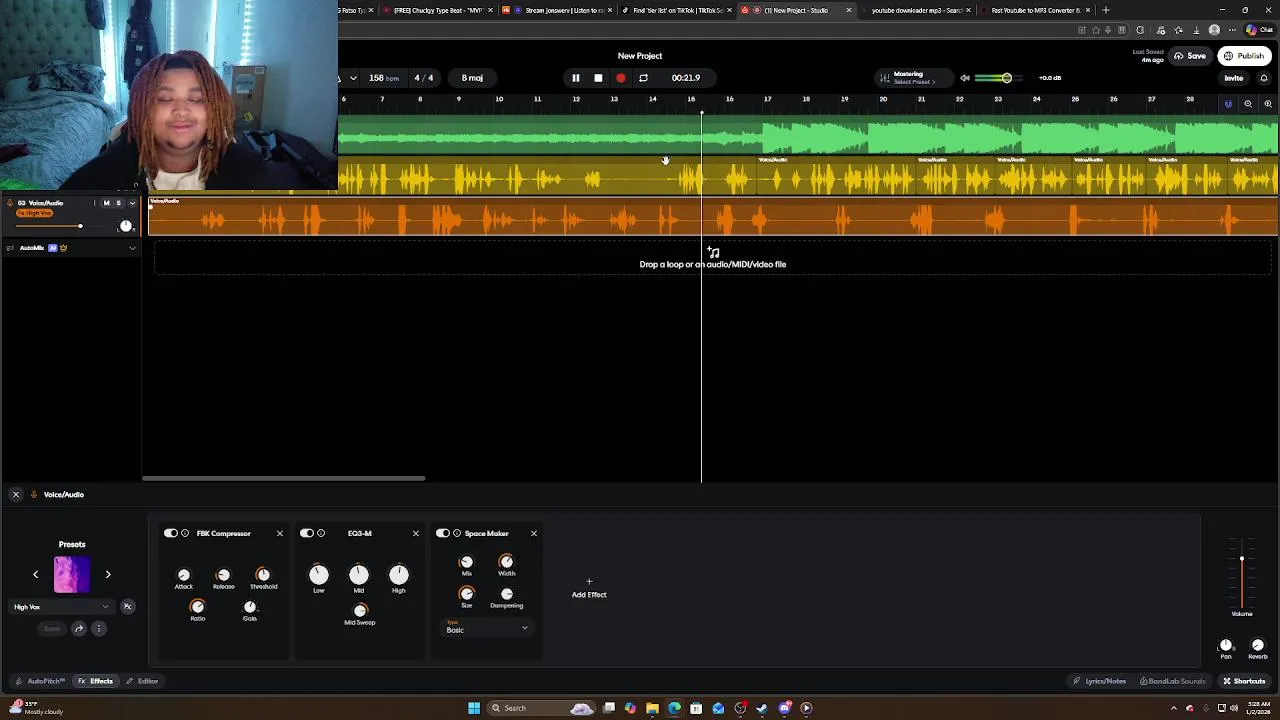Screen dimensions: 1280x720
Task: Show Space Maker info icon
Action: pos(457,533)
